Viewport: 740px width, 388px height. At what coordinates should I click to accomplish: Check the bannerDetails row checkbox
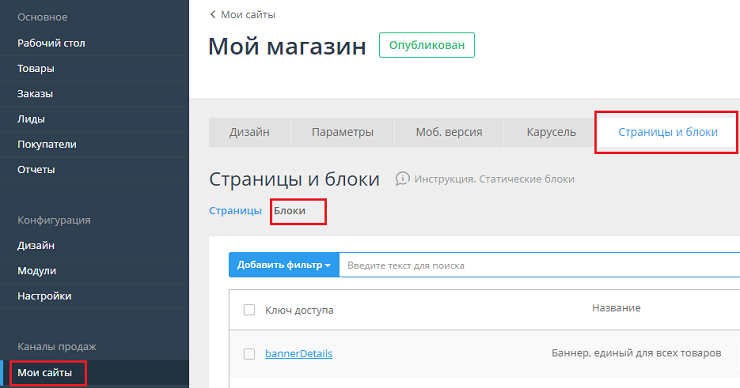click(249, 354)
